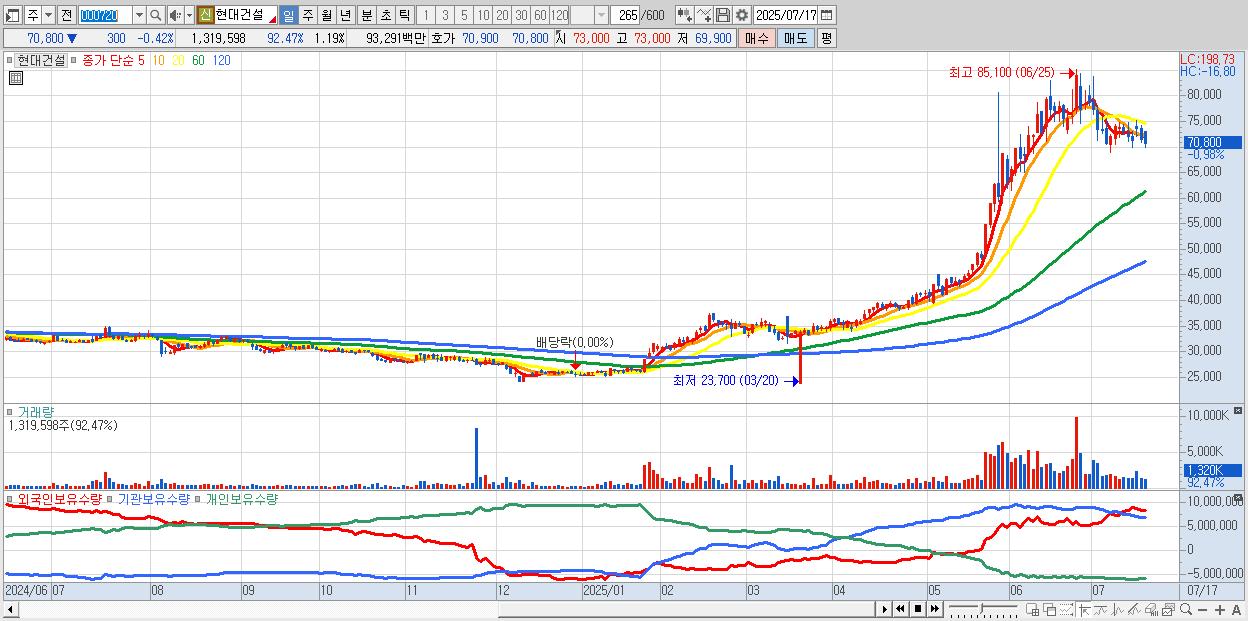
Task: Select period button 5
Action: pos(464,15)
